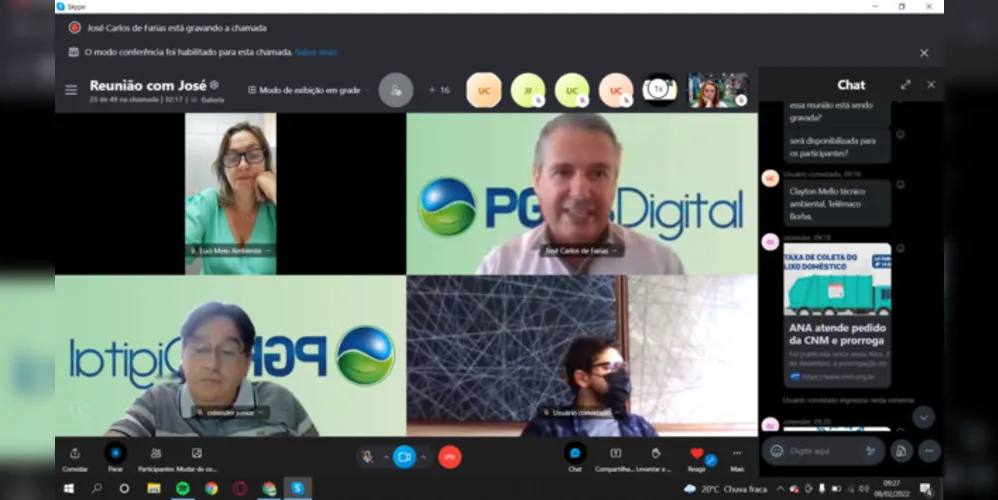
Task: Click Mudar de cenário button
Action: point(196,459)
